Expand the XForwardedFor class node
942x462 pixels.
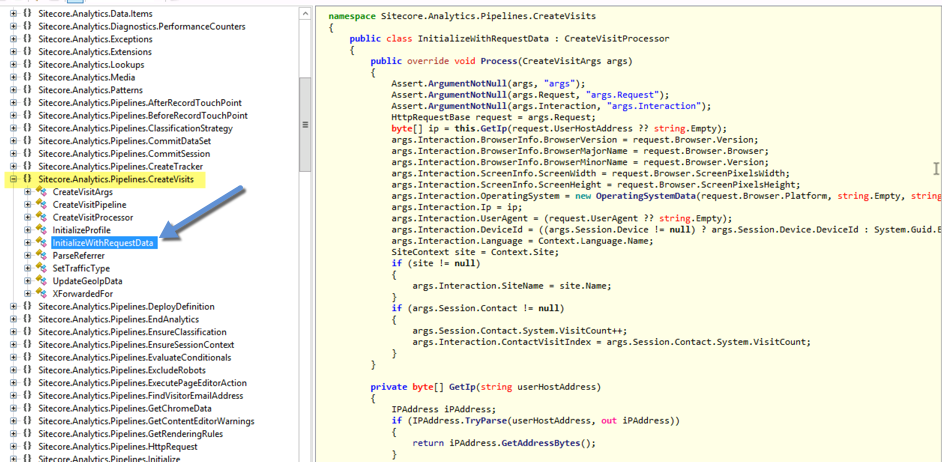click(28, 294)
